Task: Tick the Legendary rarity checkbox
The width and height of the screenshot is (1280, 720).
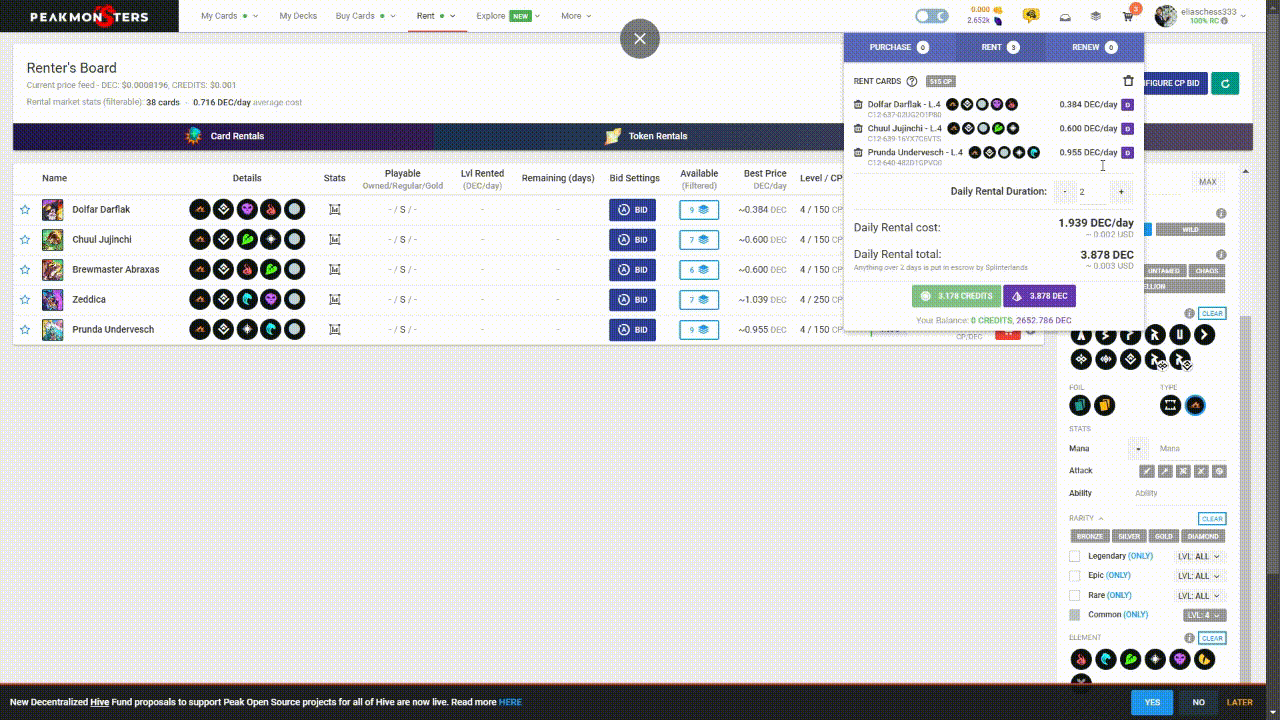Action: (1075, 556)
